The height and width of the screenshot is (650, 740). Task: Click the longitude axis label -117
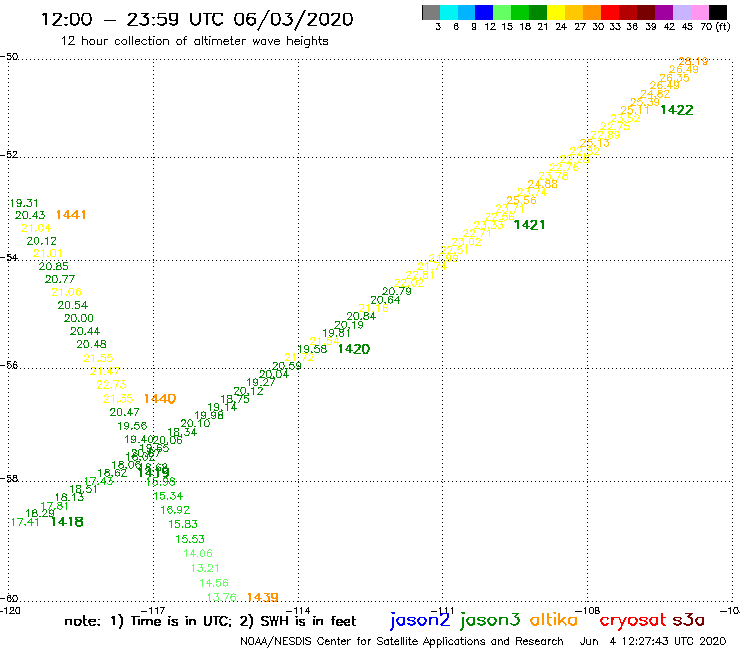(153, 610)
